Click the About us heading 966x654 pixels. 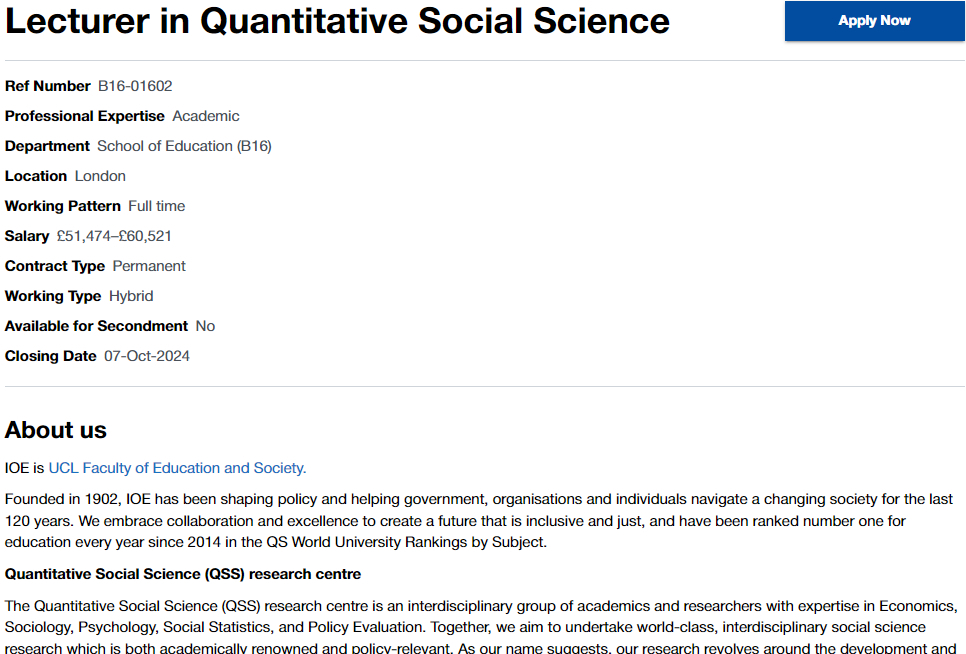(x=56, y=430)
